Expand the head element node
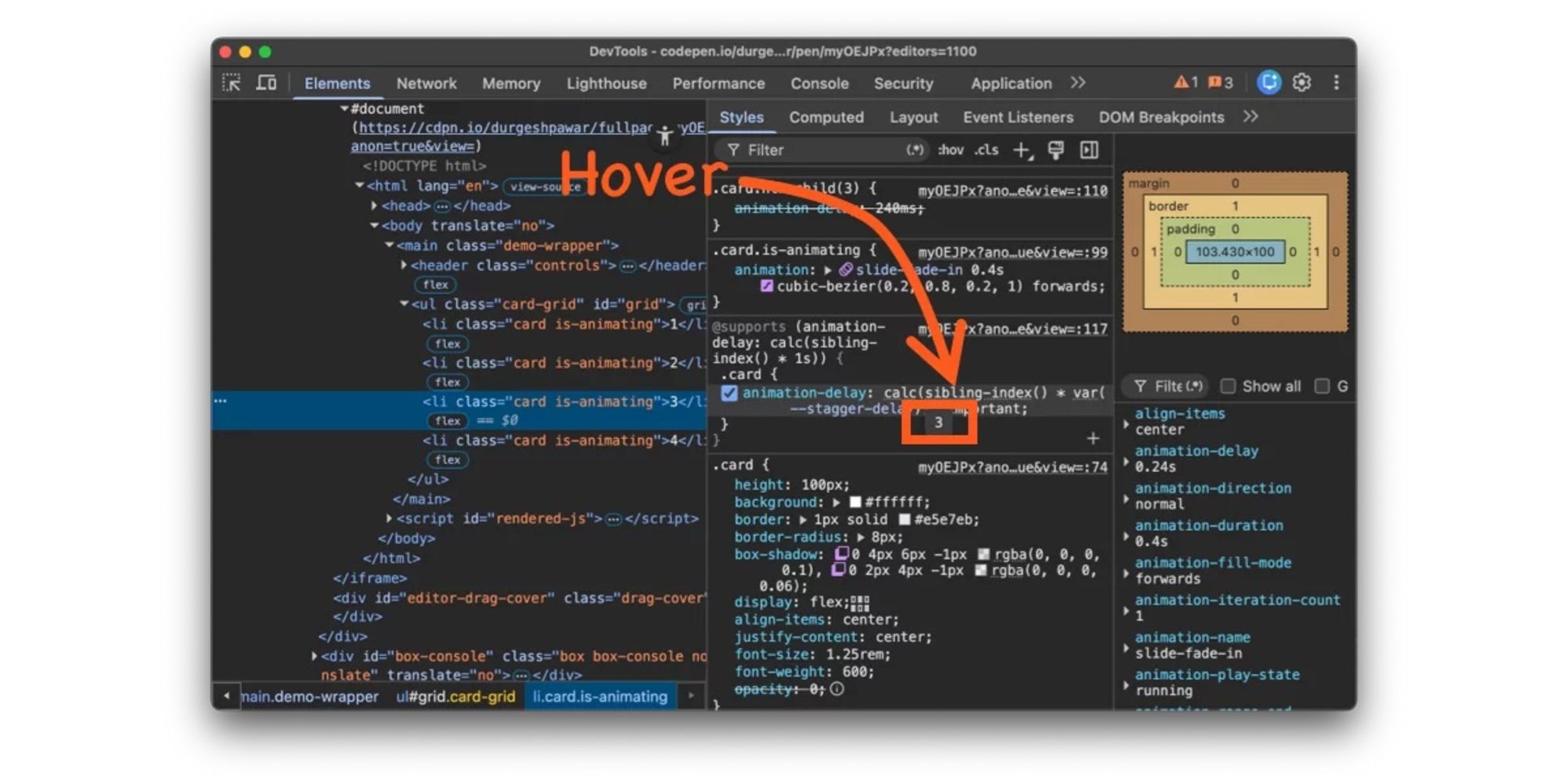The height and width of the screenshot is (784, 1568). 374,205
